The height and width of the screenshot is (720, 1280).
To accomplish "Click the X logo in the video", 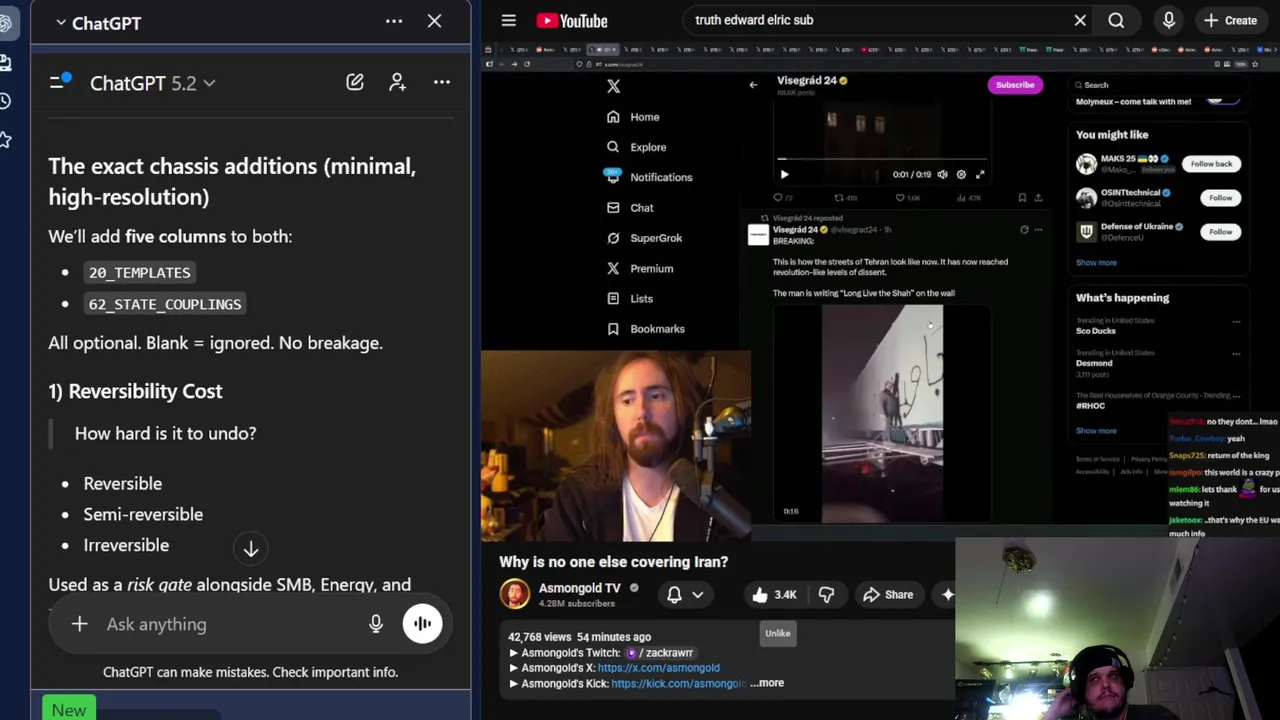I will point(613,86).
